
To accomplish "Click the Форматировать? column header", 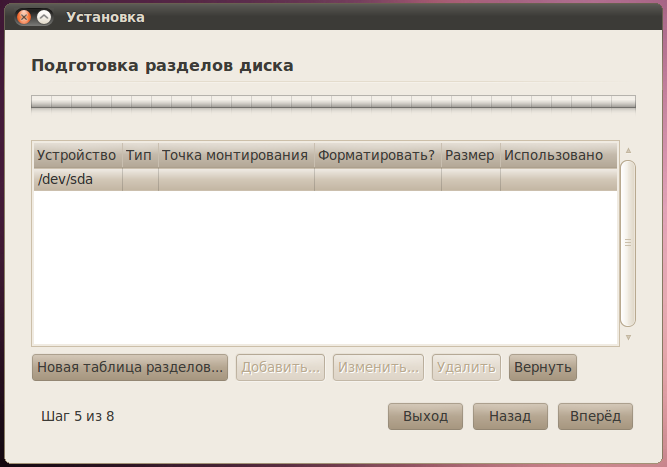I will click(x=378, y=155).
